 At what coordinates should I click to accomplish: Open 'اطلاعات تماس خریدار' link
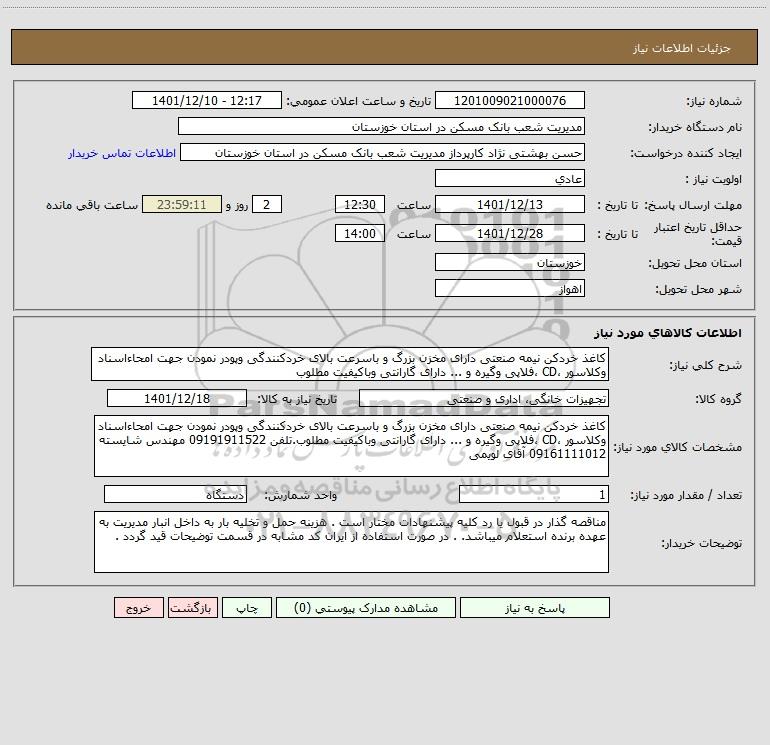122,153
